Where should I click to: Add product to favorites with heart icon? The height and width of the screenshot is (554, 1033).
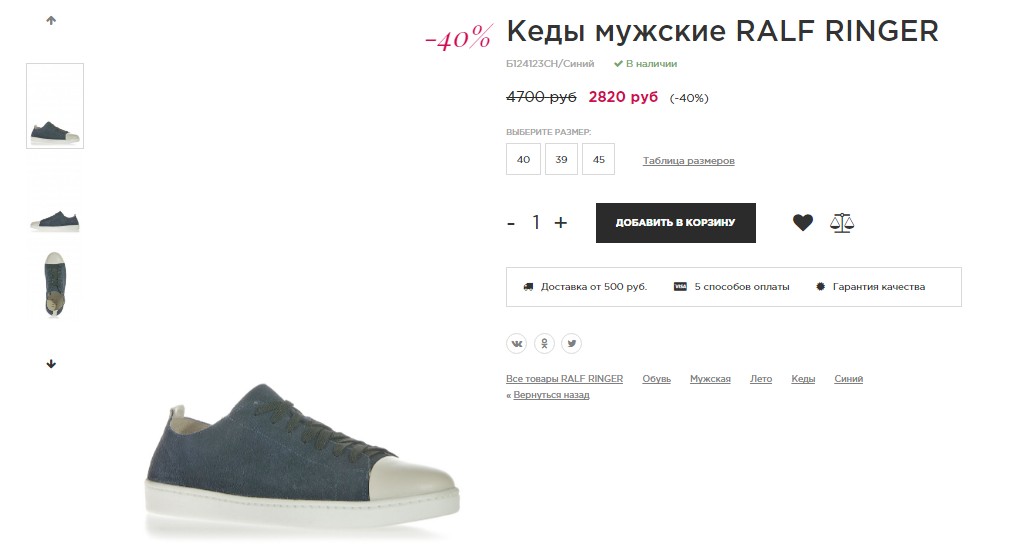[x=802, y=223]
